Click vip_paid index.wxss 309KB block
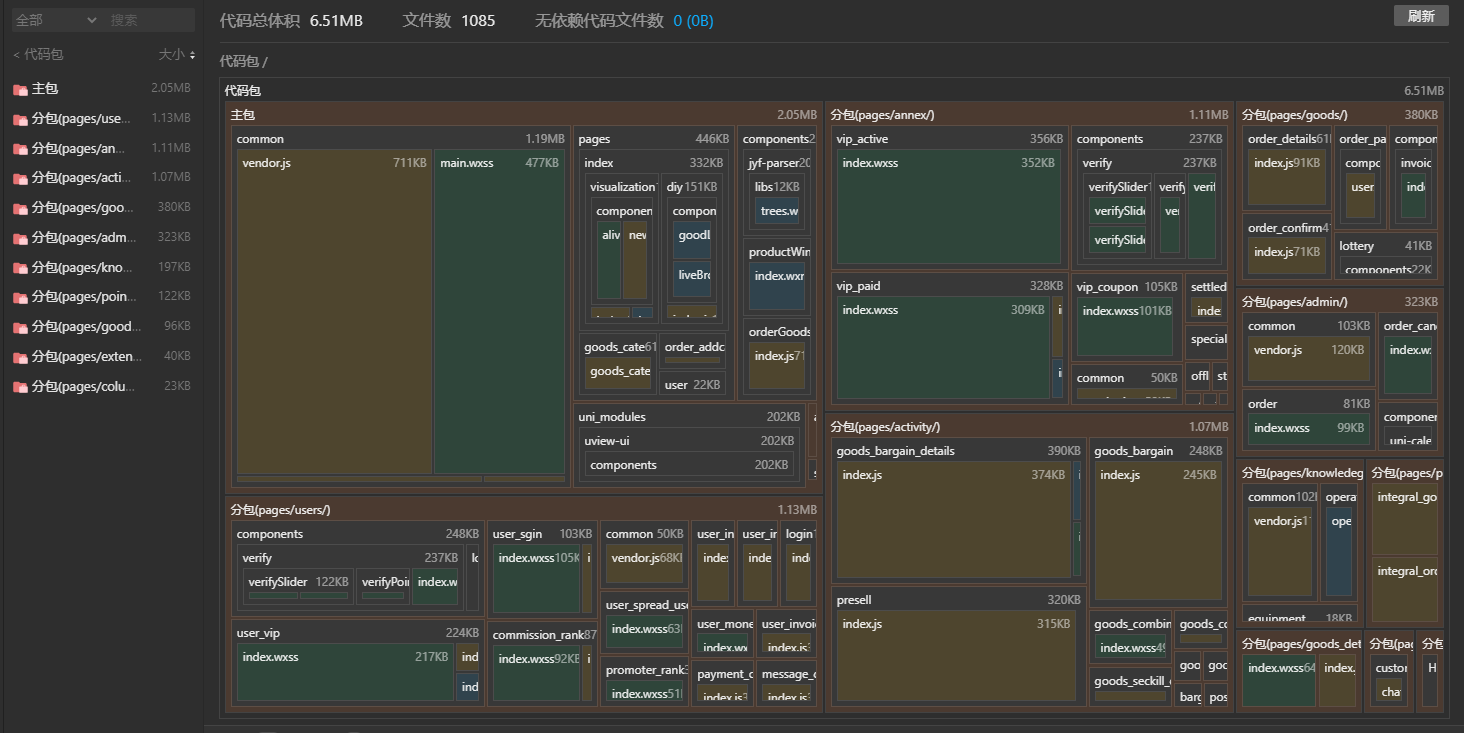Viewport: 1464px width, 733px height. coord(943,347)
